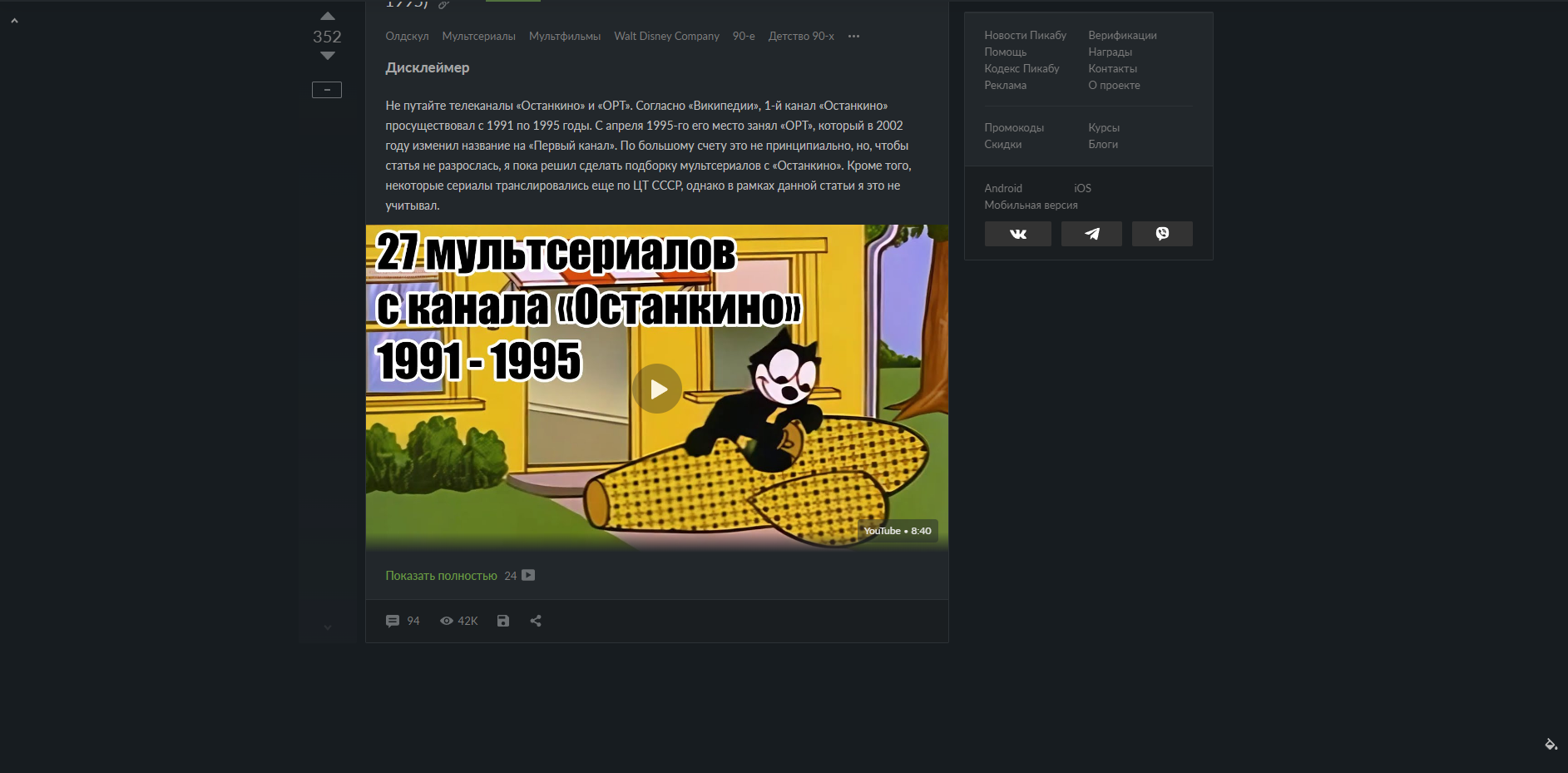Image resolution: width=1568 pixels, height=773 pixels.
Task: Open Кодекс Пикабу link
Action: 1021,68
